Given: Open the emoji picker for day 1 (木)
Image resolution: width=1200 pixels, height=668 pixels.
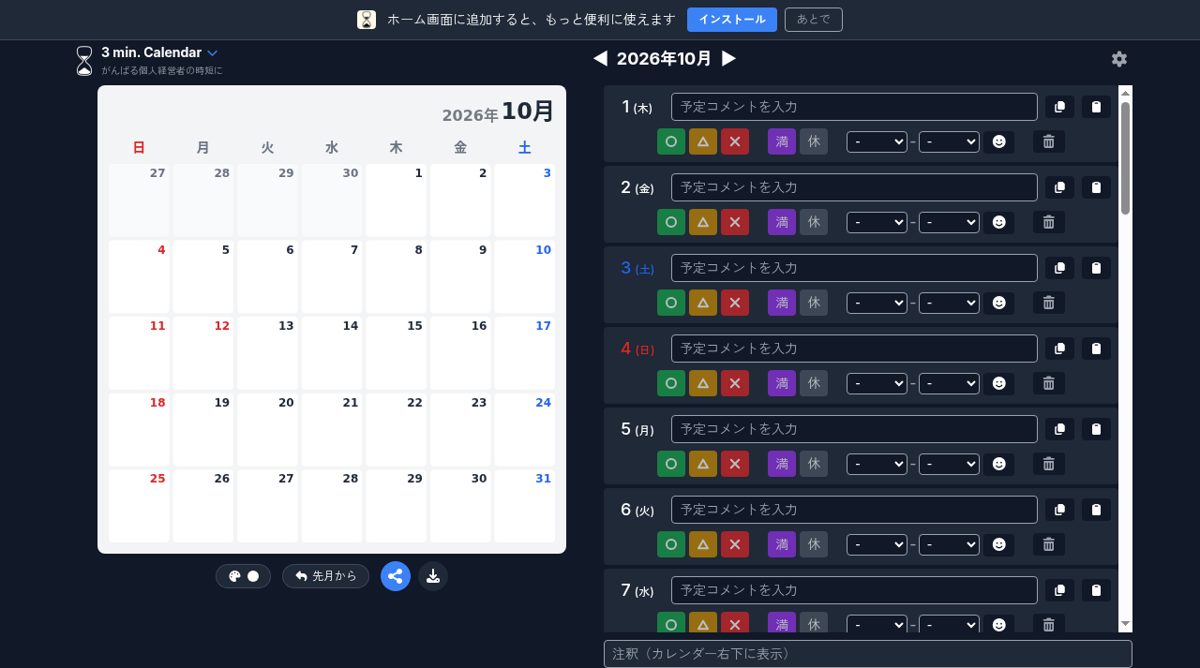Looking at the screenshot, I should 998,142.
